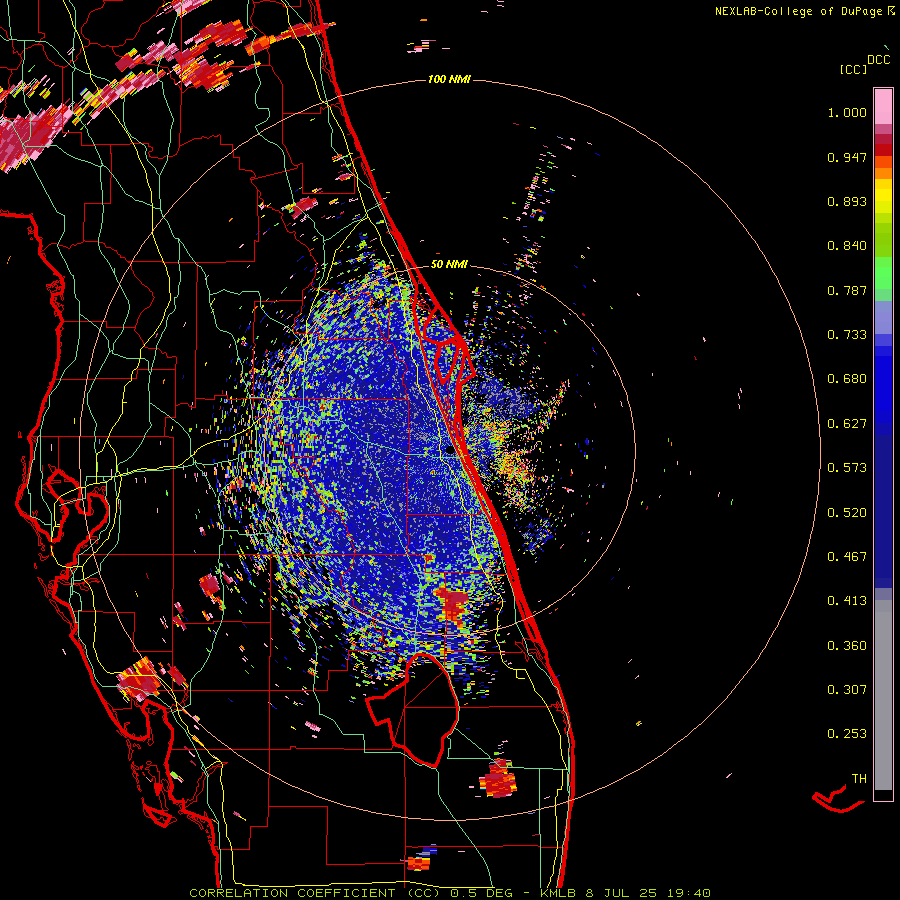Select the 0.947 scale value
Viewport: 900px width, 900px height.
pyautogui.click(x=847, y=157)
